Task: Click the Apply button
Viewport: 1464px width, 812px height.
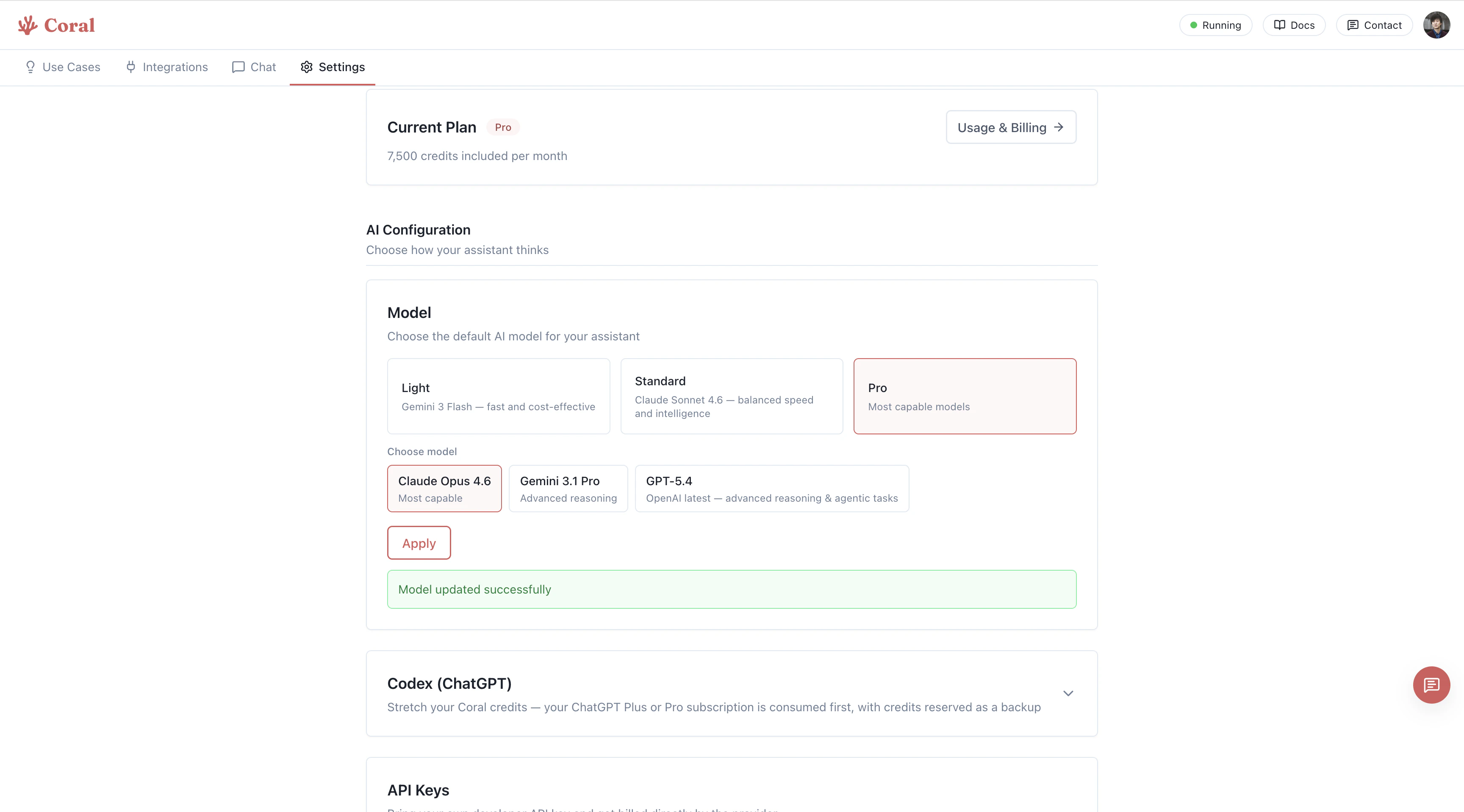Action: tap(418, 542)
